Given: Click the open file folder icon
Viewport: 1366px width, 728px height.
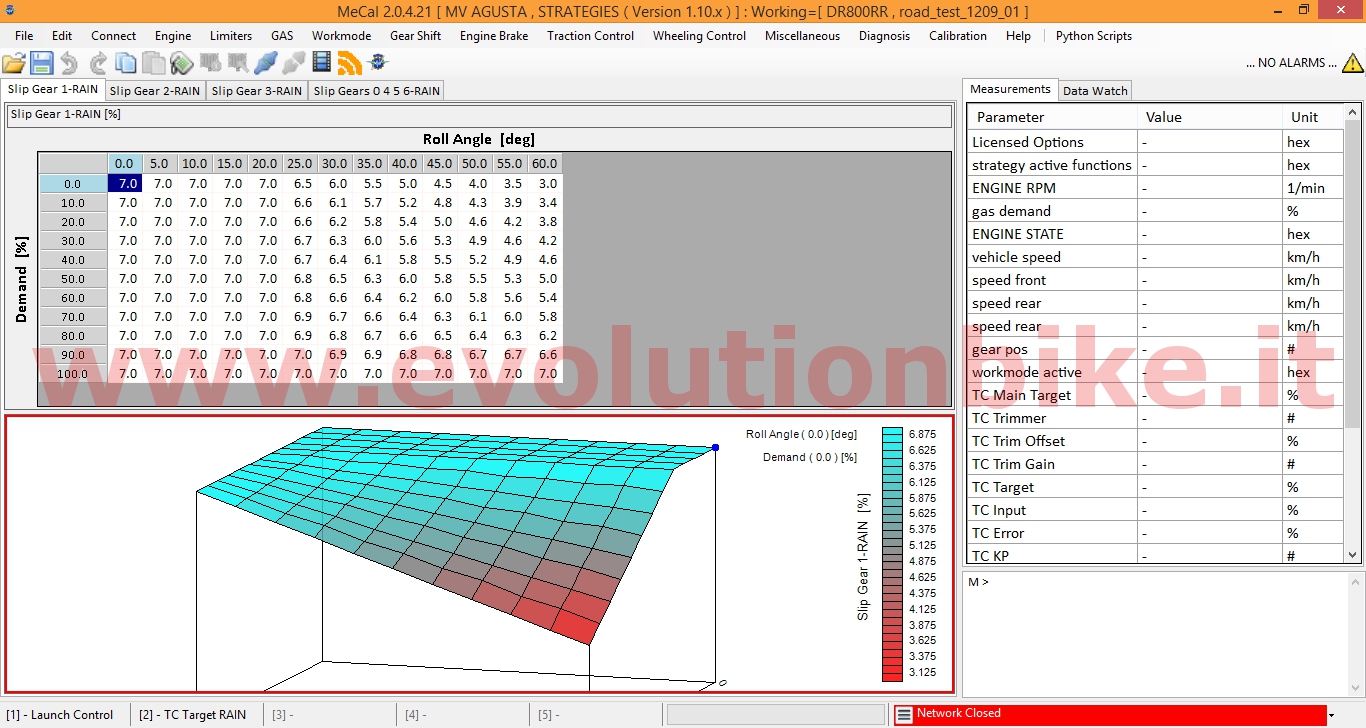Looking at the screenshot, I should pos(14,64).
